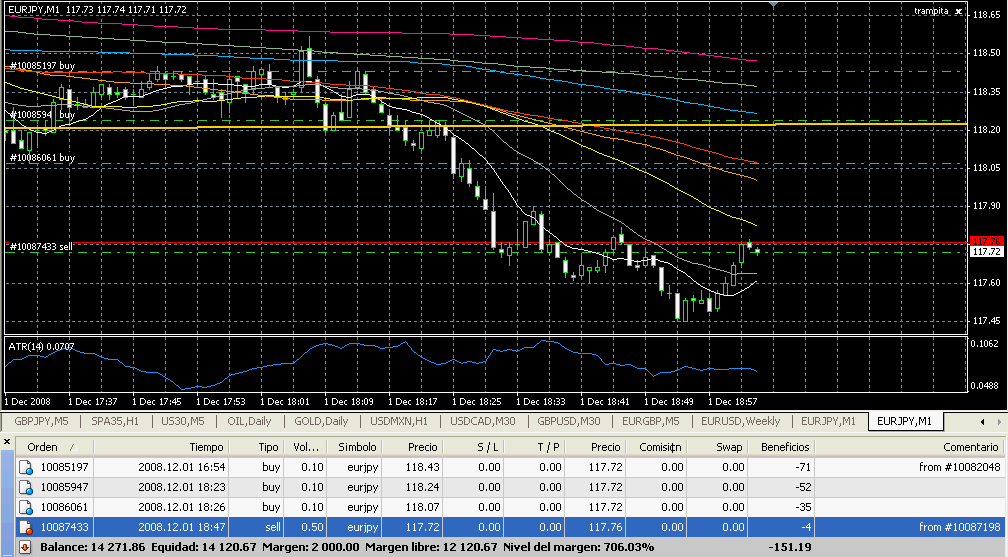Screen dimensions: 1008x557
Task: Select the GOLD,Daily chart tab
Action: coord(321,421)
